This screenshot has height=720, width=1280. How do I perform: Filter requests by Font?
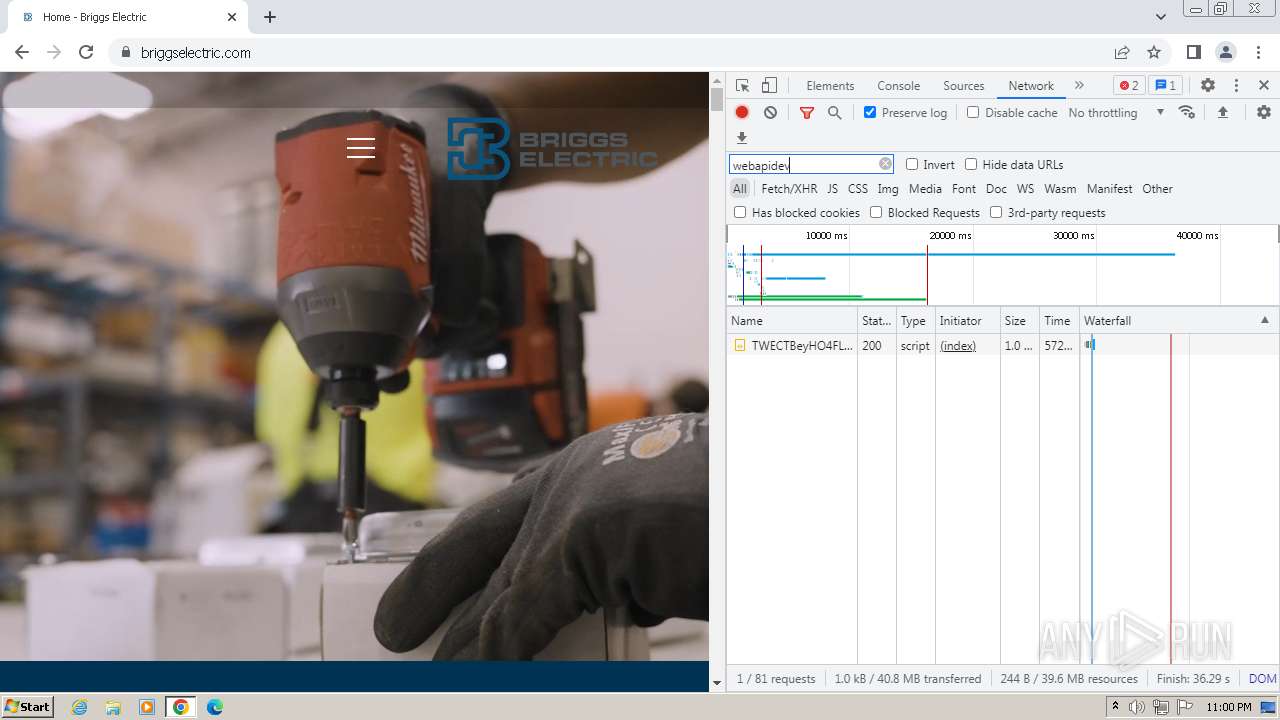(x=964, y=189)
